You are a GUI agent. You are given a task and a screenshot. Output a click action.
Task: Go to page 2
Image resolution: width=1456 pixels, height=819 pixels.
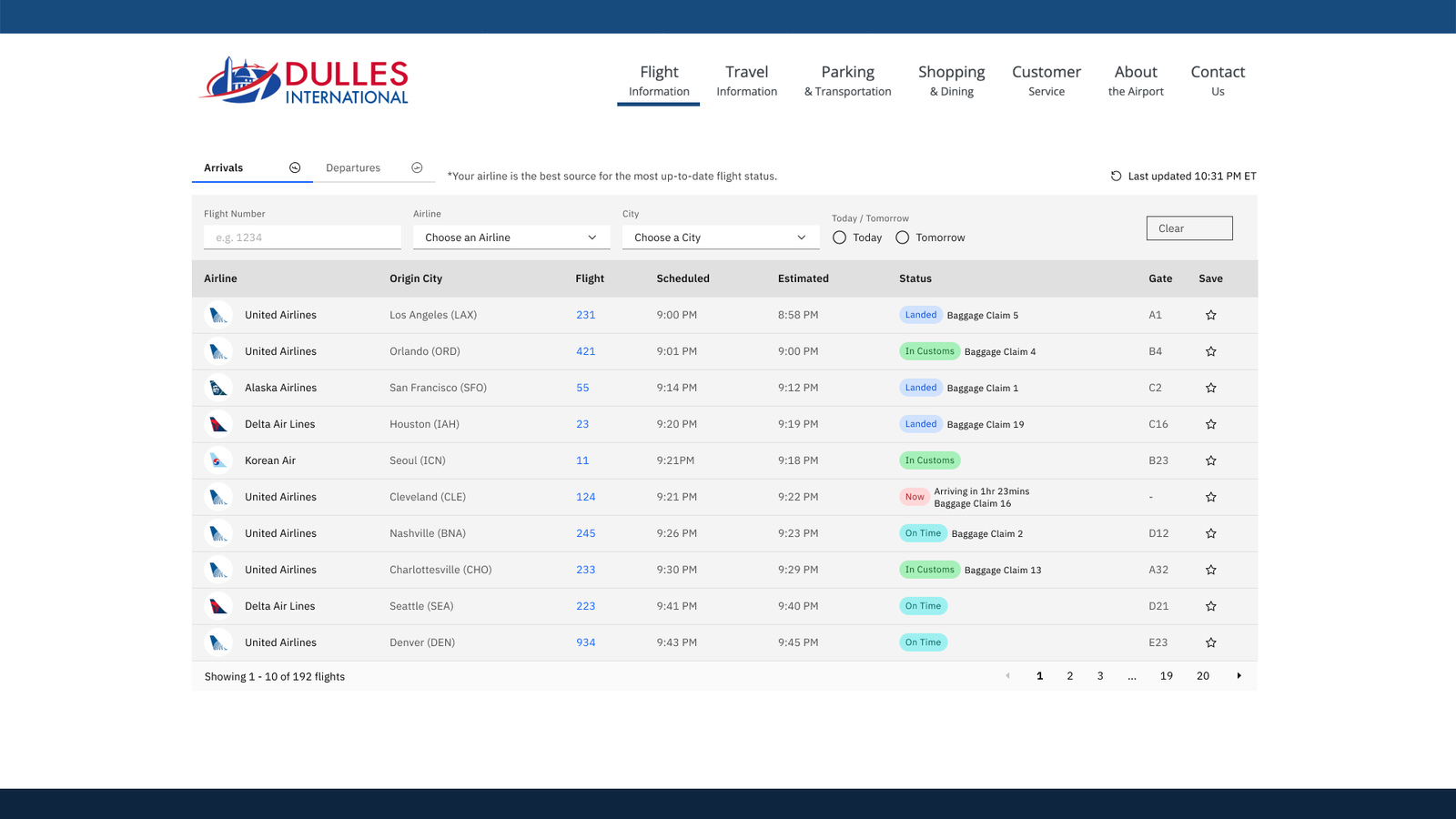point(1070,676)
